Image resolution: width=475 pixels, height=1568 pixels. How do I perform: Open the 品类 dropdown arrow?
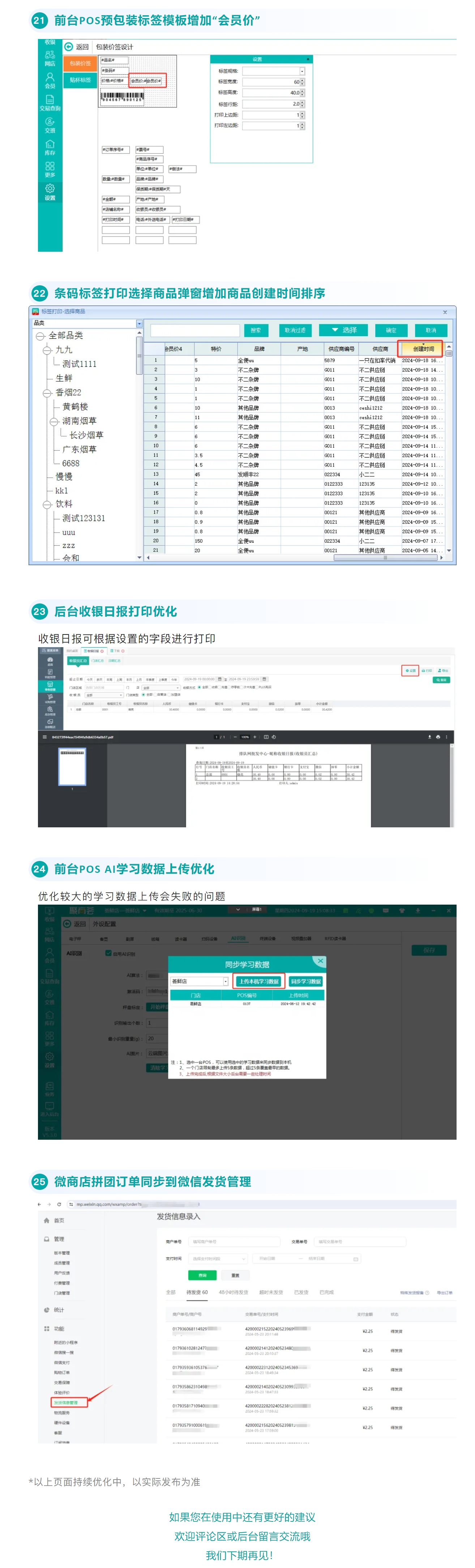point(139,323)
